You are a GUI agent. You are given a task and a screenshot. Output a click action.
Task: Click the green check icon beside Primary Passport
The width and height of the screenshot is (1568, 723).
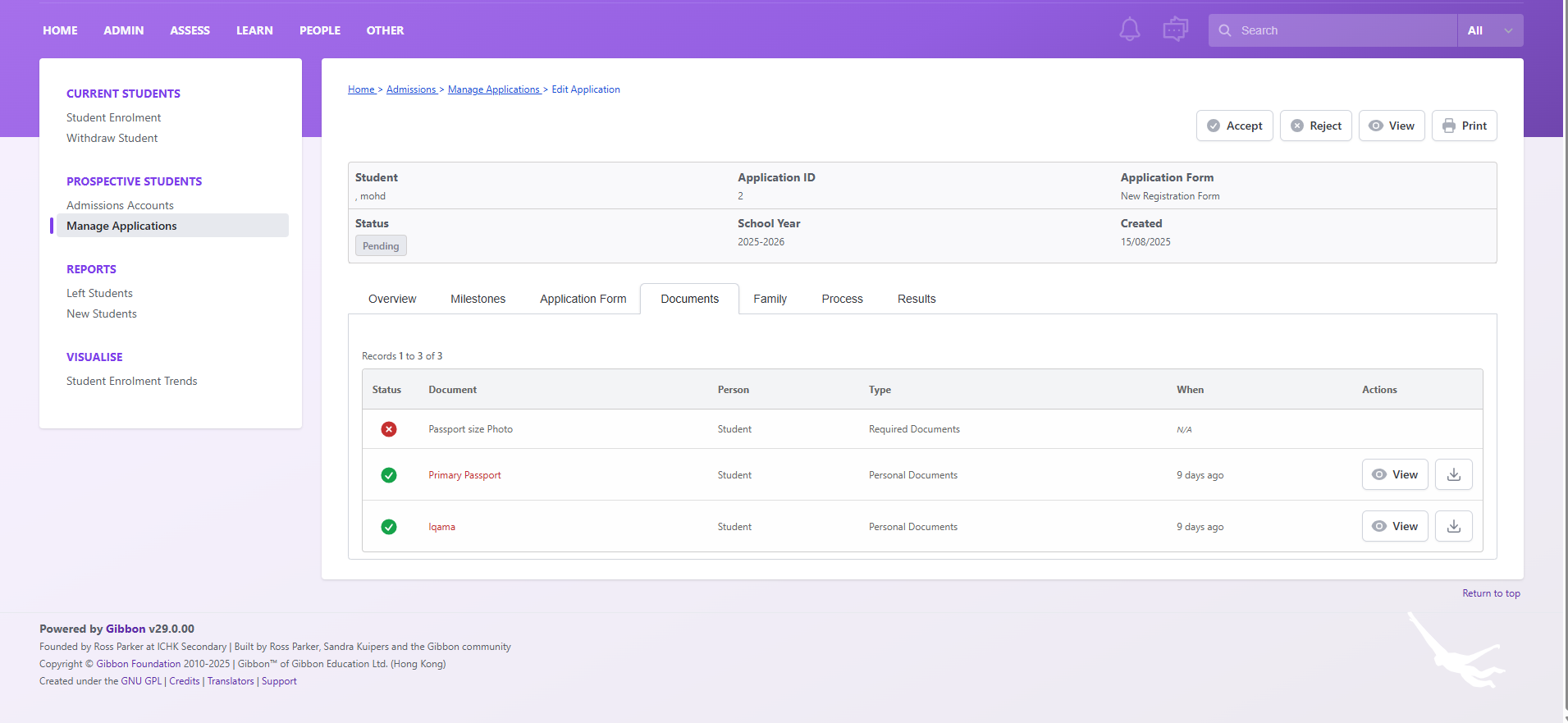click(x=389, y=475)
